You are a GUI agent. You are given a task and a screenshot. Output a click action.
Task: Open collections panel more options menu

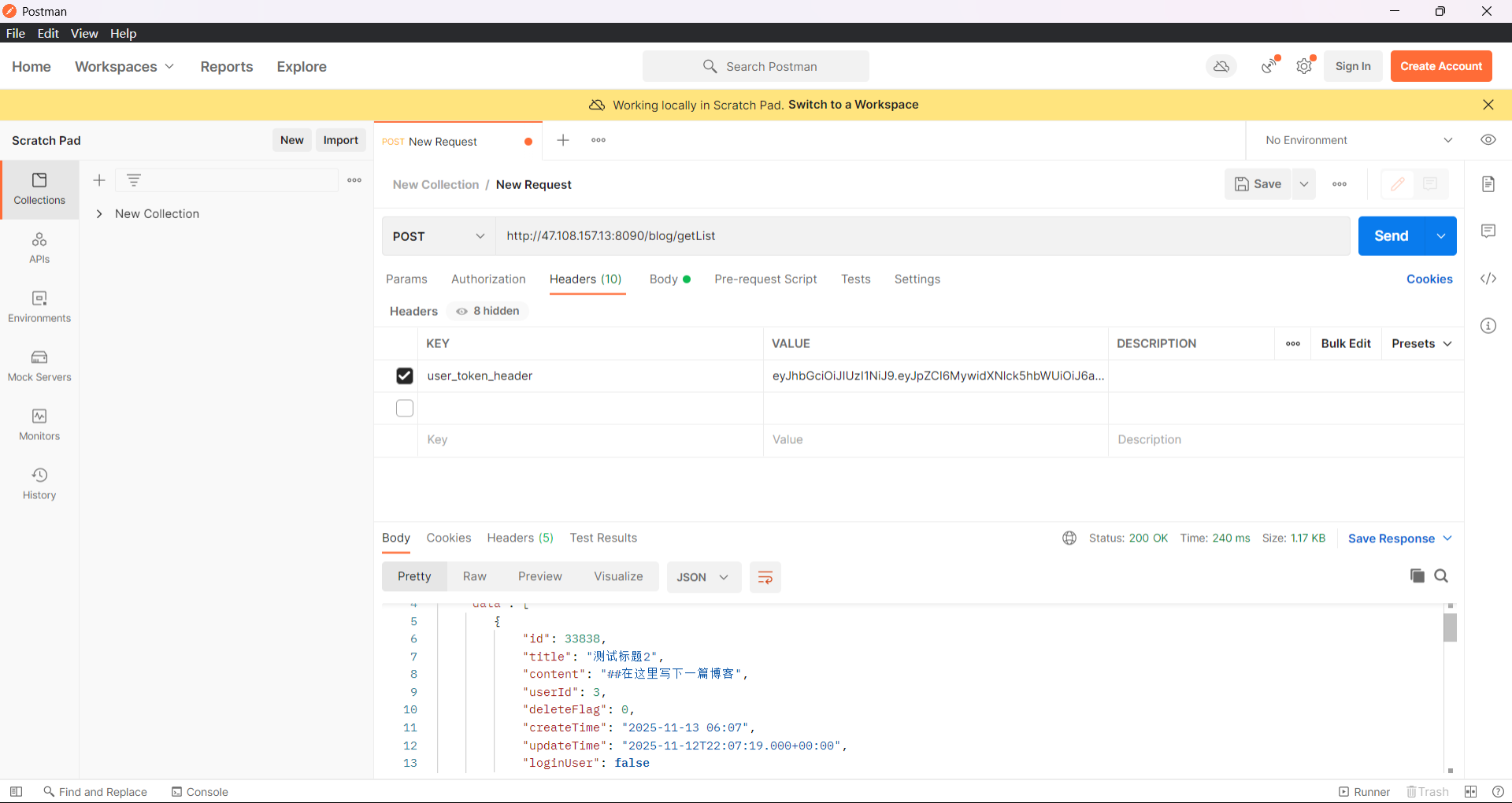pyautogui.click(x=354, y=180)
